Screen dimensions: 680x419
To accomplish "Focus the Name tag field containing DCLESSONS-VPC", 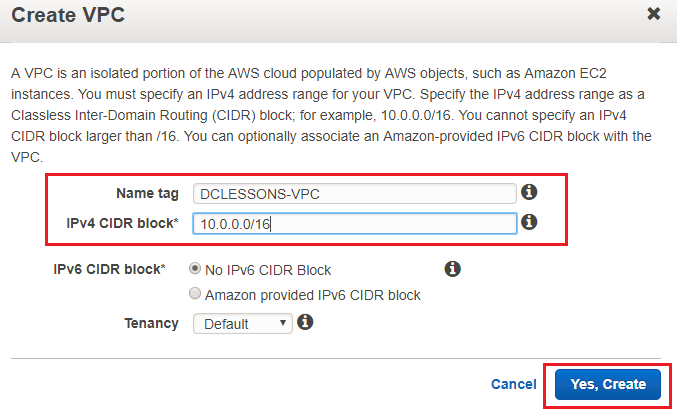I will [354, 193].
